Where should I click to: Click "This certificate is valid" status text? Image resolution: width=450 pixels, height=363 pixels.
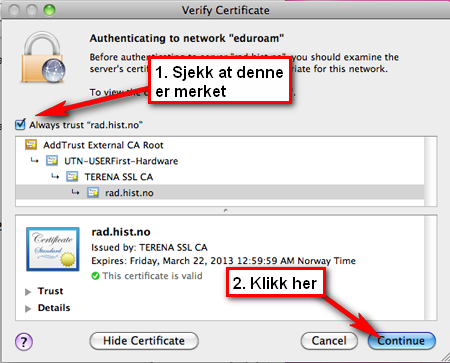[152, 276]
